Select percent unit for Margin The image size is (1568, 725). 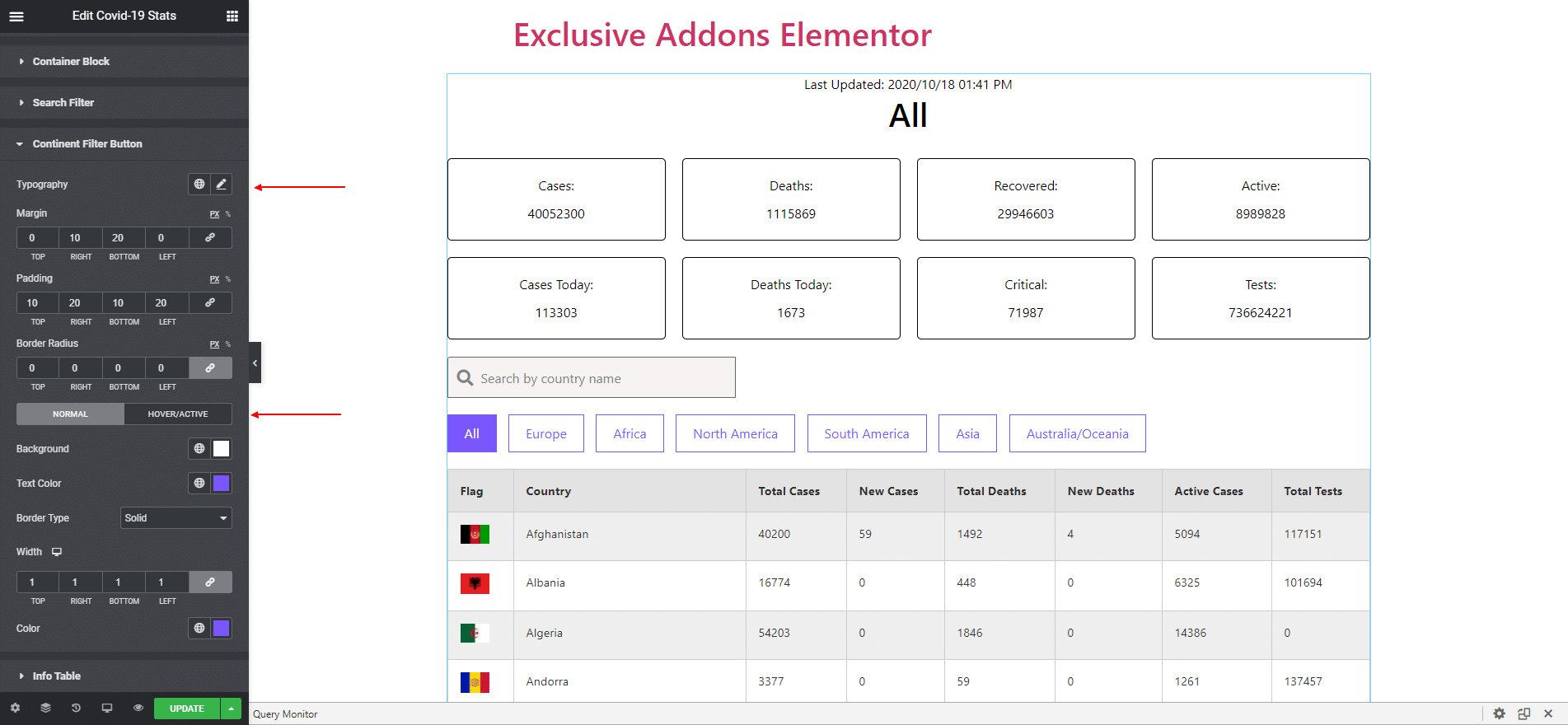(x=228, y=214)
